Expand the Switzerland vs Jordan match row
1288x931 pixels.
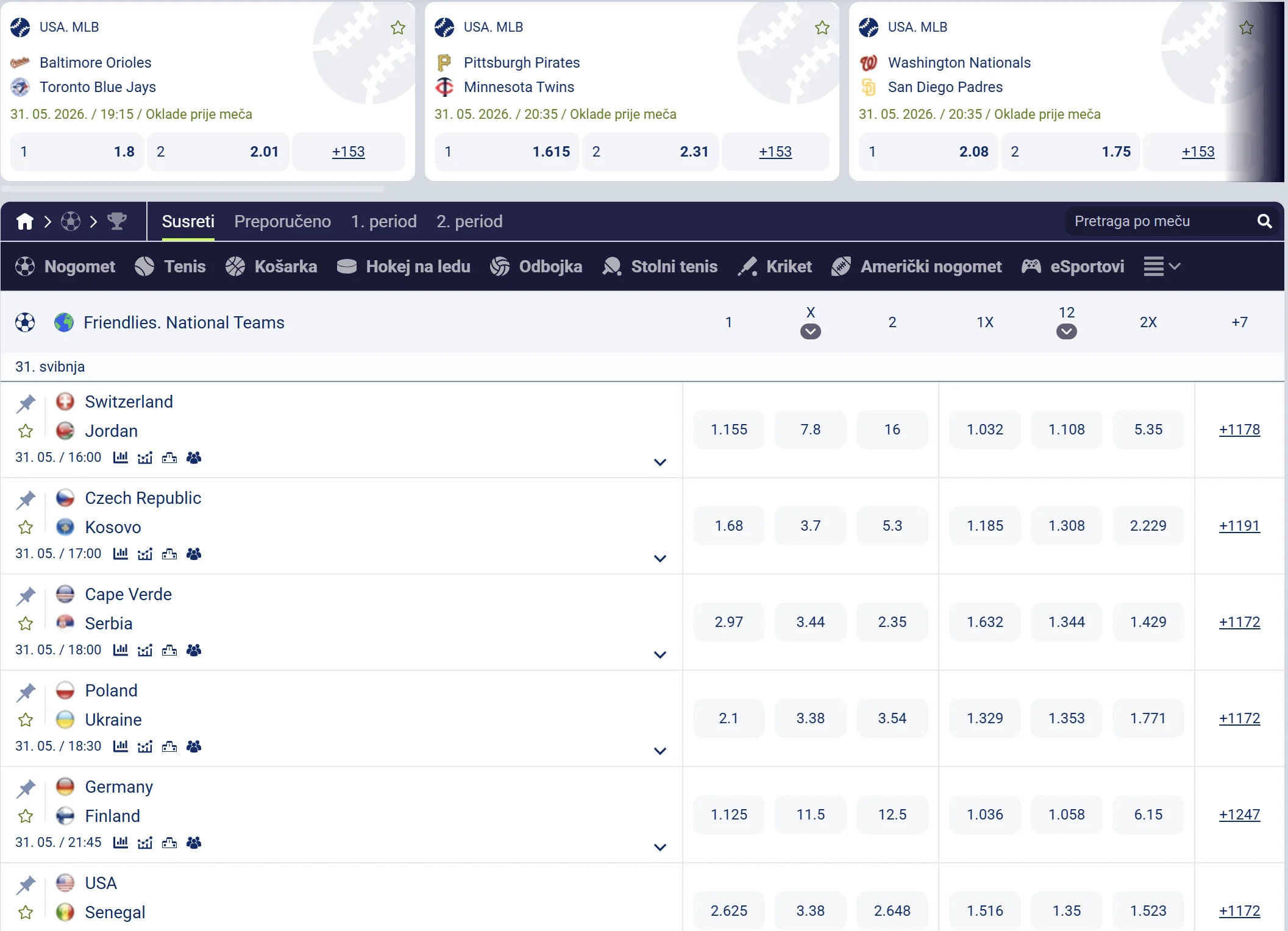tap(660, 462)
